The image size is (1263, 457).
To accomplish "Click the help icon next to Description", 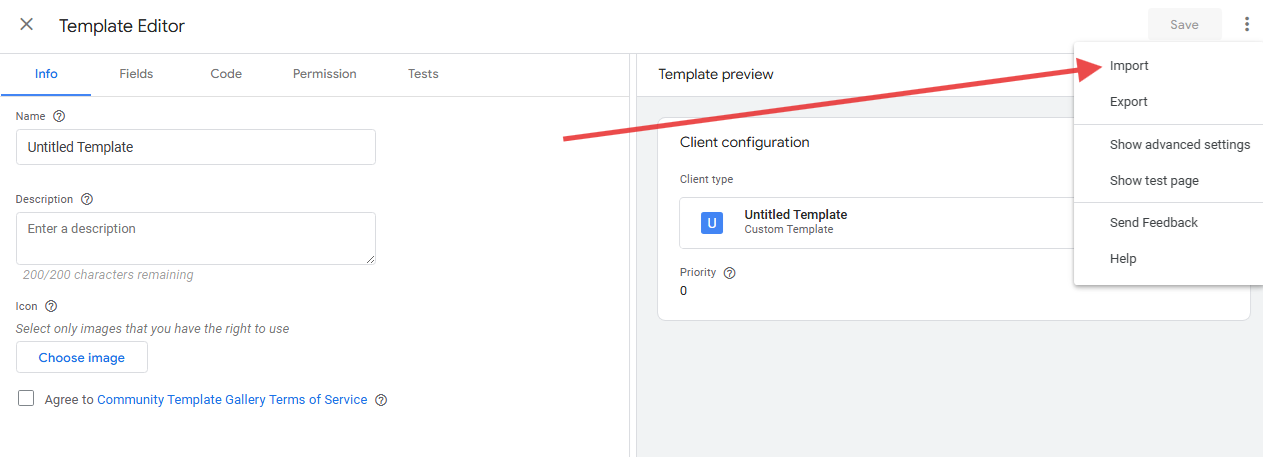I will pos(87,199).
